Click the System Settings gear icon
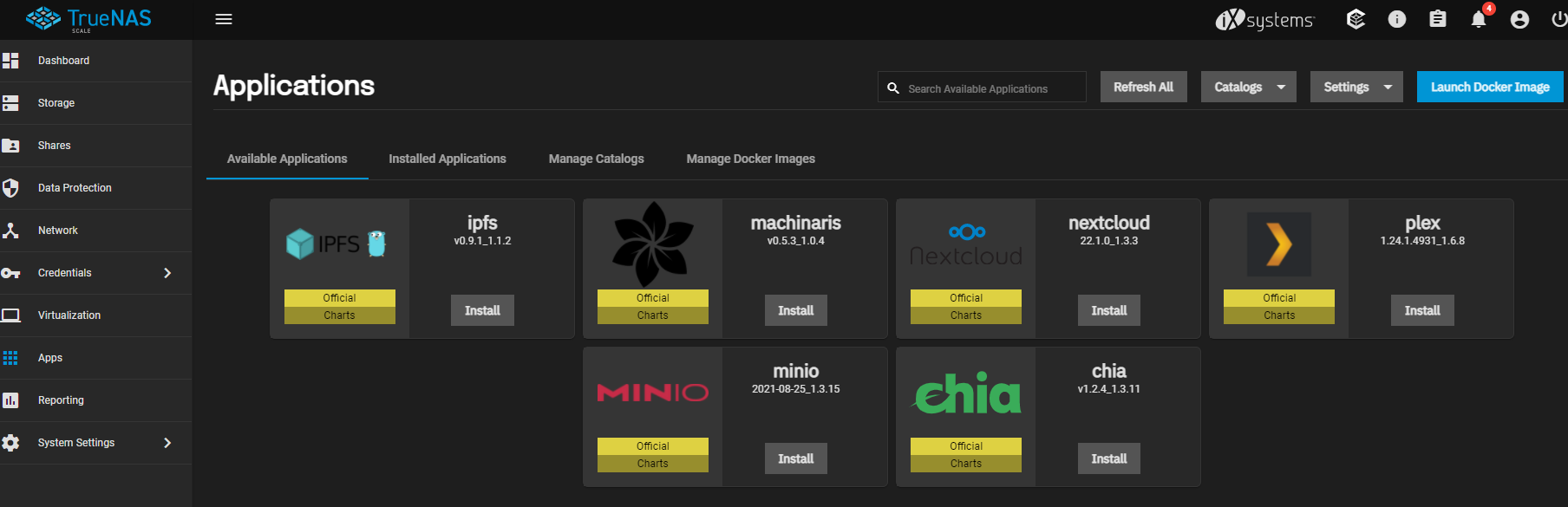 click(10, 443)
